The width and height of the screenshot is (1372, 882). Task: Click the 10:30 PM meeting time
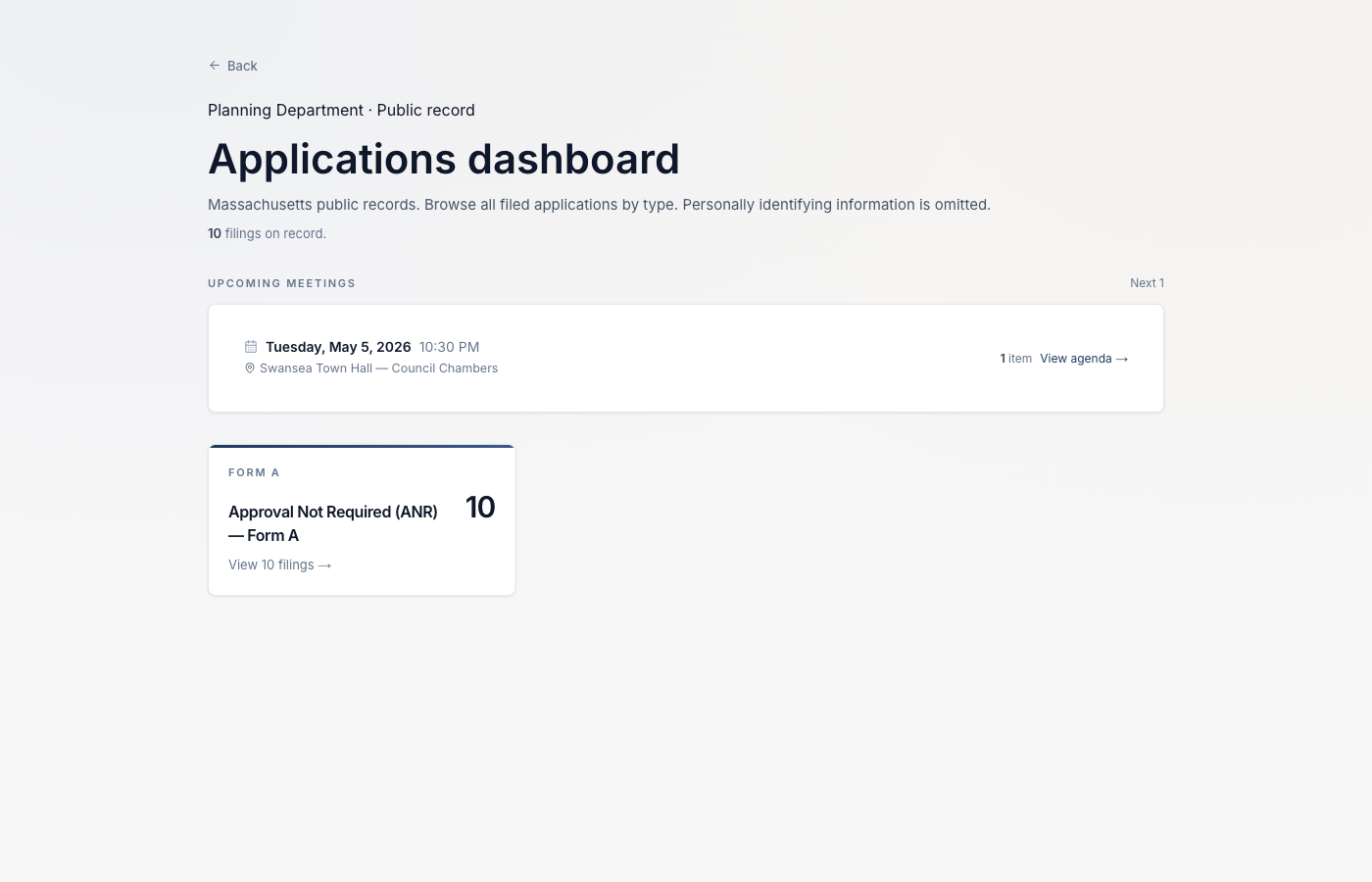click(449, 347)
